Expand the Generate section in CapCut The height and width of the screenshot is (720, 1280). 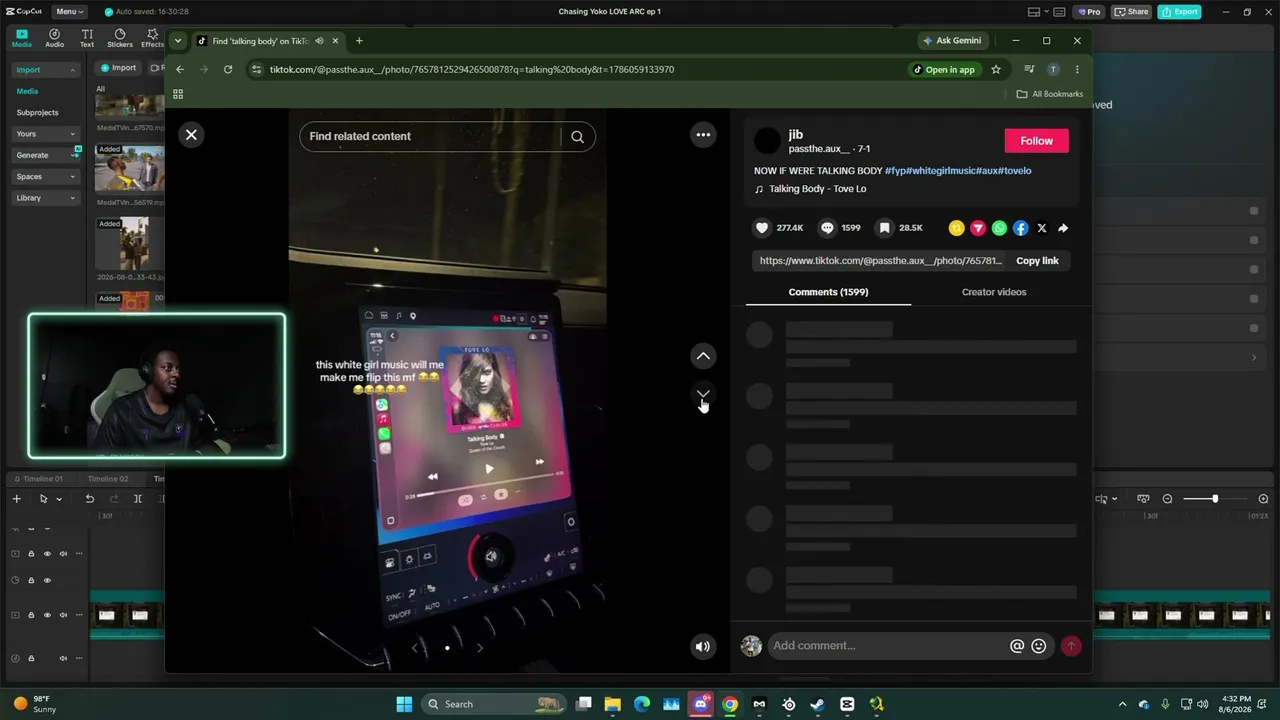coord(45,155)
